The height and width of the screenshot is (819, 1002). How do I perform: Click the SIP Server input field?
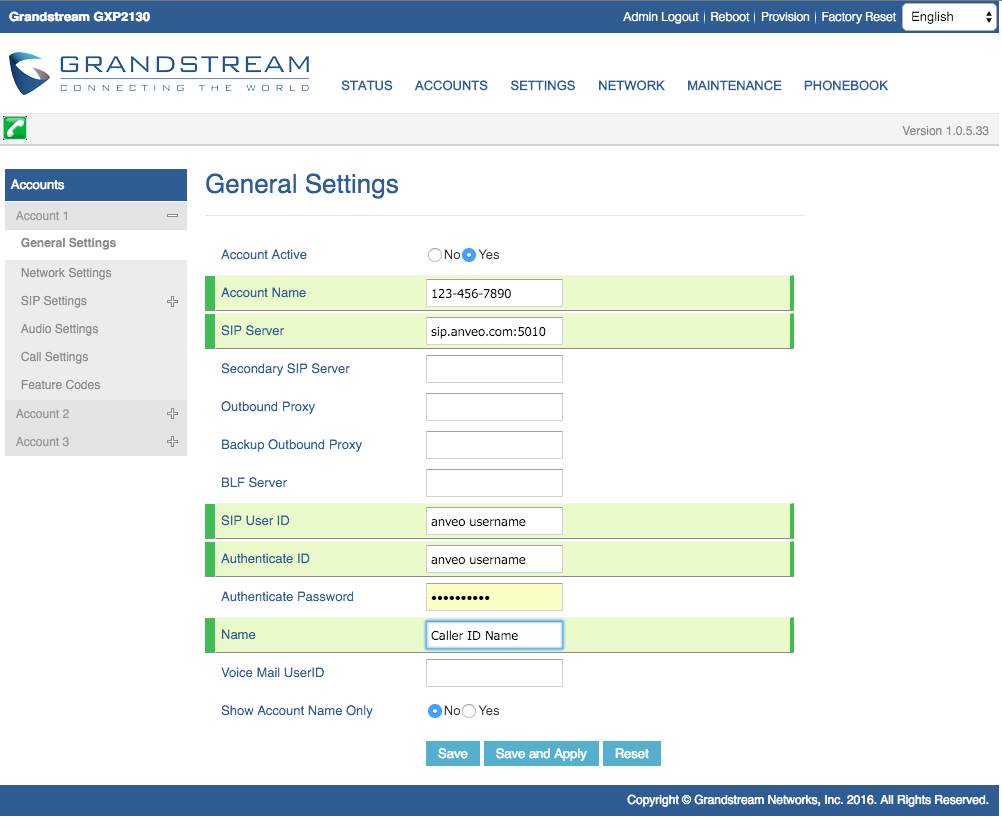pos(494,332)
